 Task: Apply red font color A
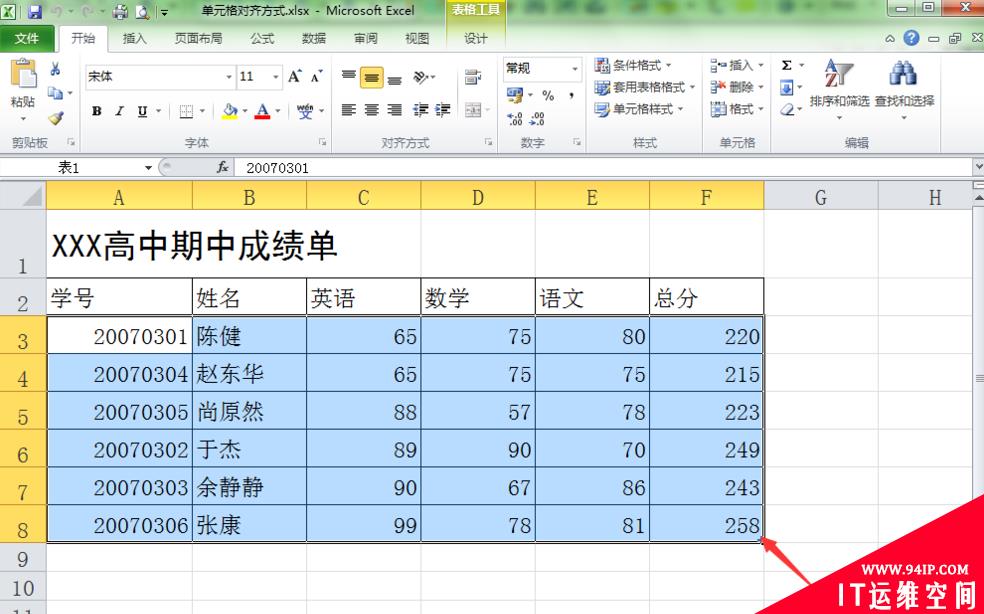pos(262,111)
